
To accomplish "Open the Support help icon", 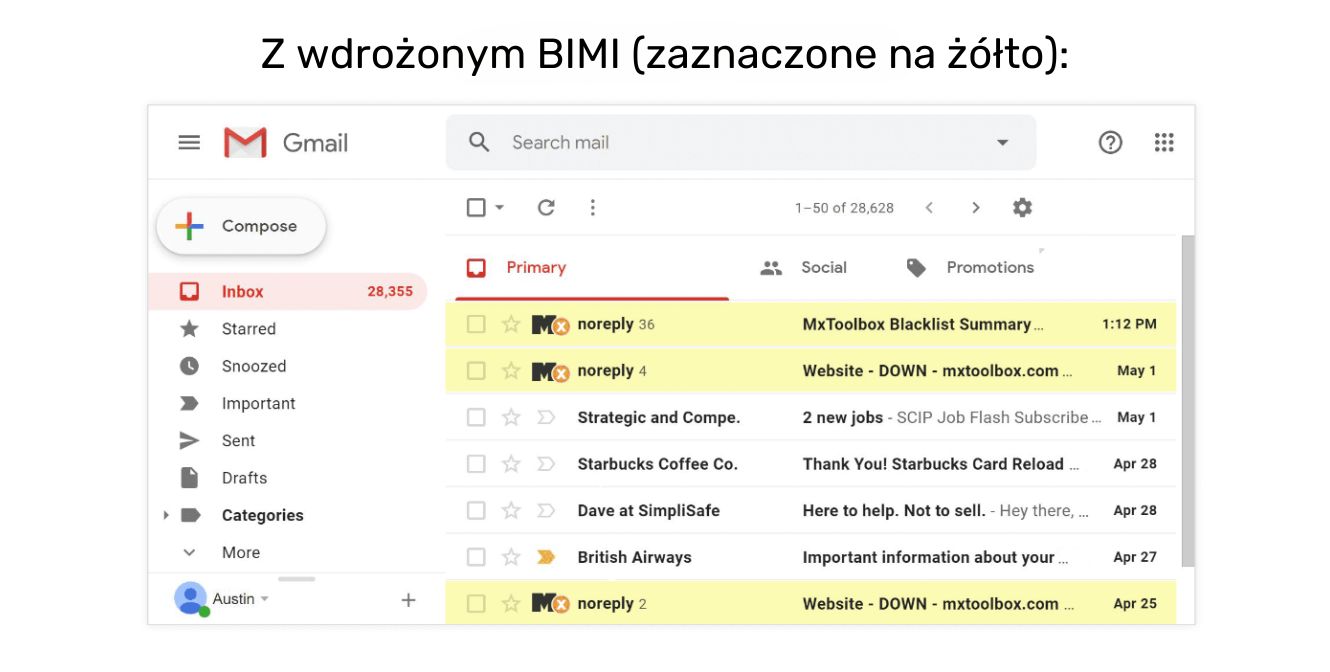I will tap(1110, 142).
